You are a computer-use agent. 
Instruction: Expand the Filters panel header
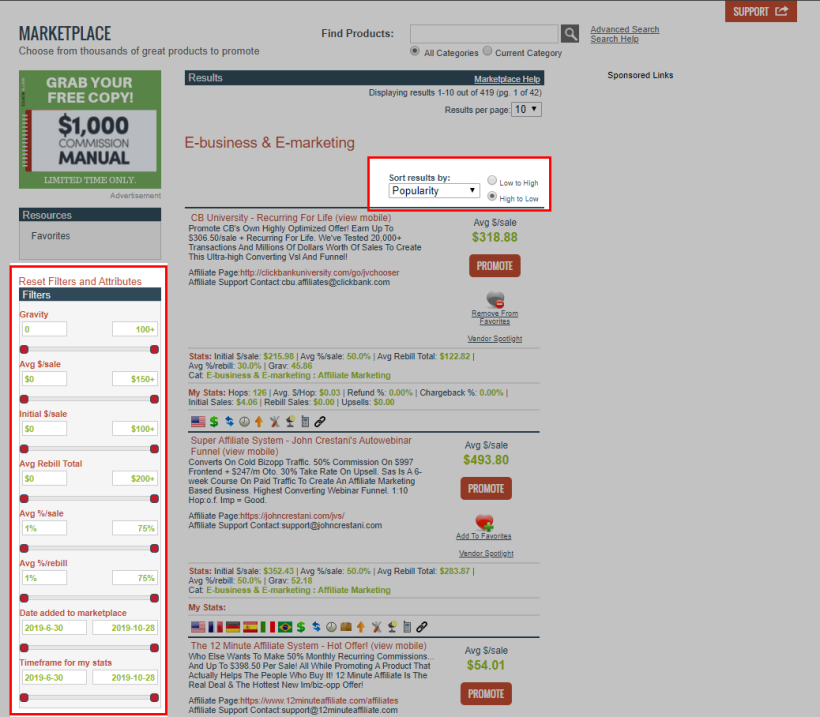click(88, 294)
